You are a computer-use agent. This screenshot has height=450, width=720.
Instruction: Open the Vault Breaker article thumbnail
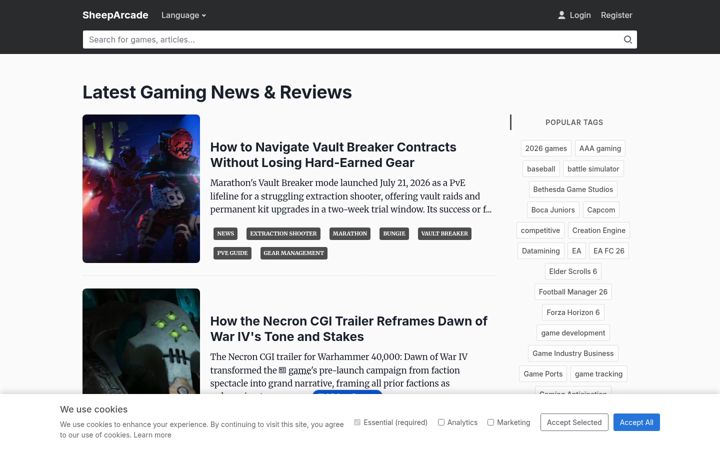tap(141, 189)
